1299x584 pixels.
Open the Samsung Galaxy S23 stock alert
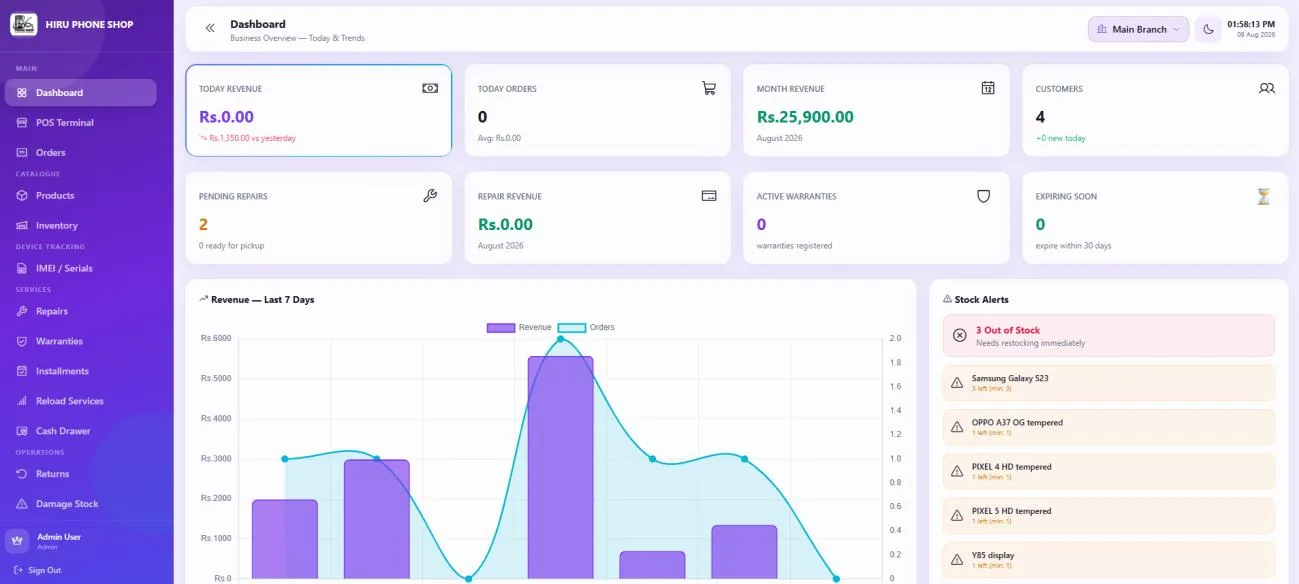click(x=1108, y=383)
